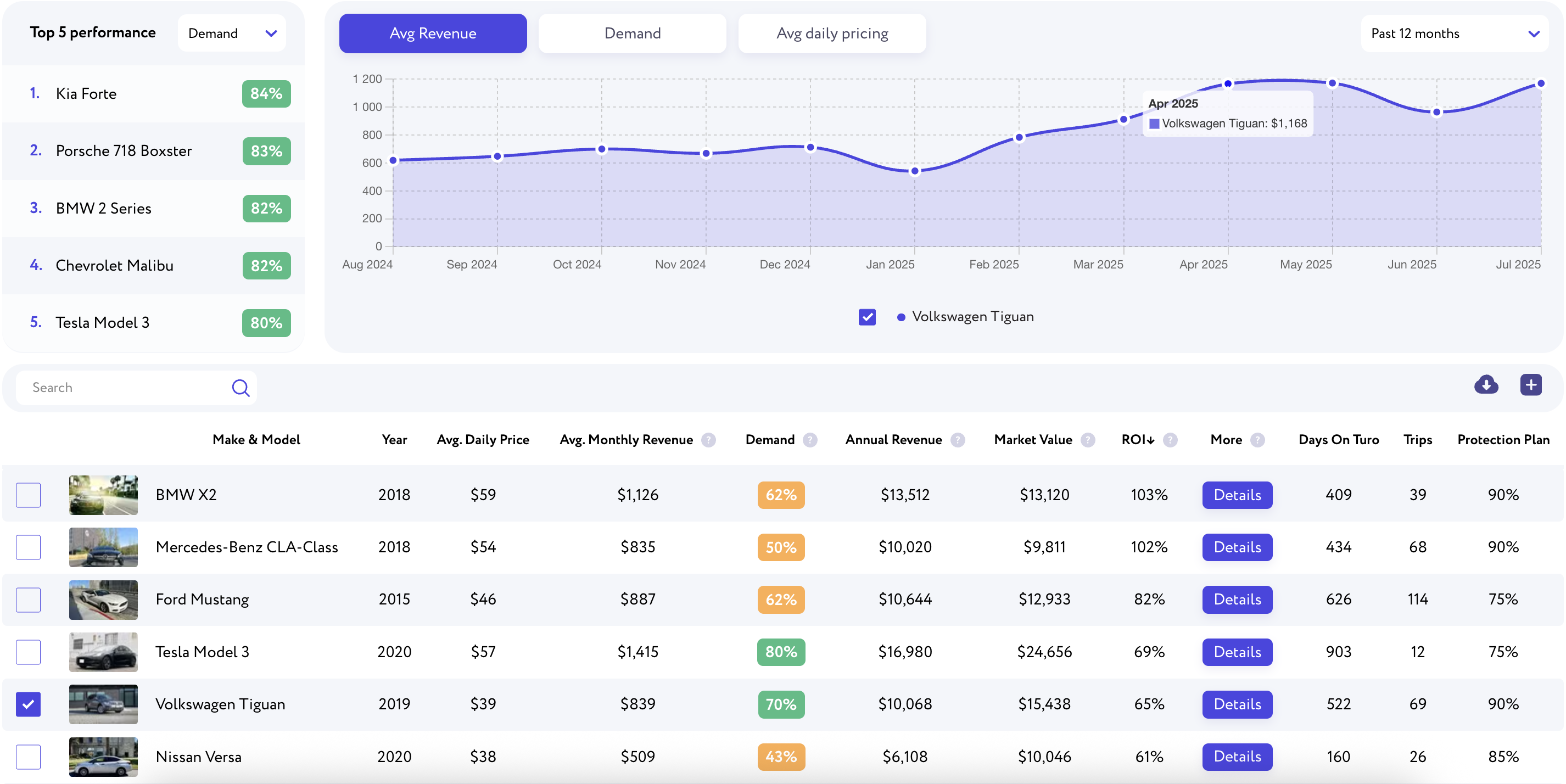
Task: Click the May 2025 chart data point
Action: pos(1332,83)
